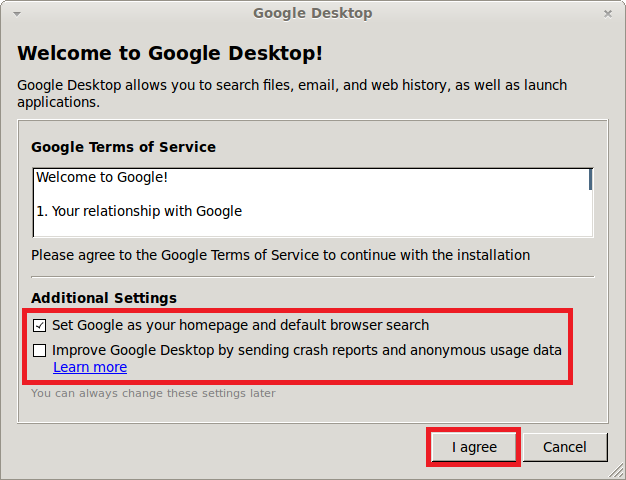Image resolution: width=626 pixels, height=480 pixels.
Task: Click the 'Welcome to Google Desktop!' title
Action: click(x=170, y=53)
